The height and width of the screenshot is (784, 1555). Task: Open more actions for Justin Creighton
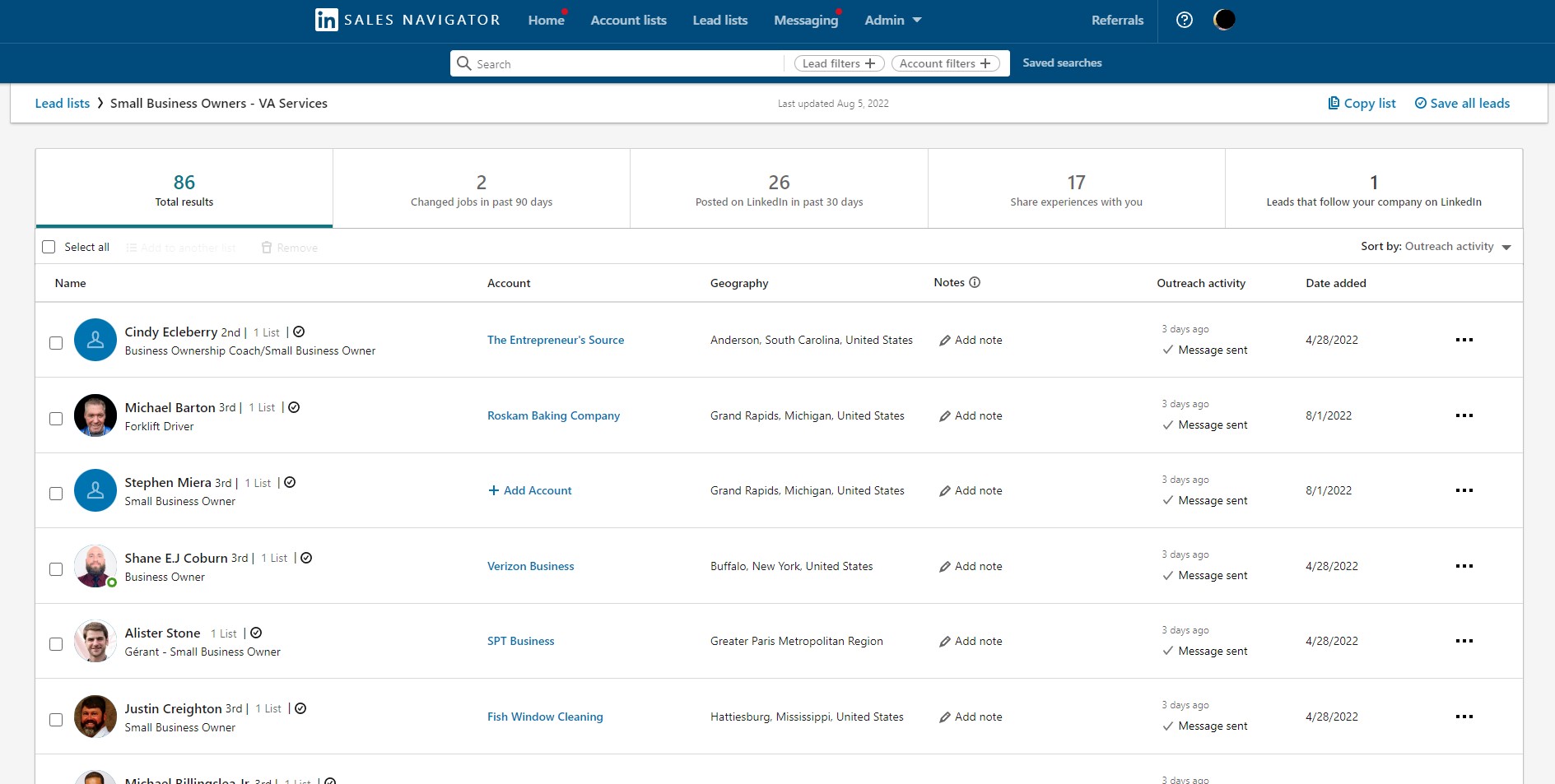pos(1464,717)
